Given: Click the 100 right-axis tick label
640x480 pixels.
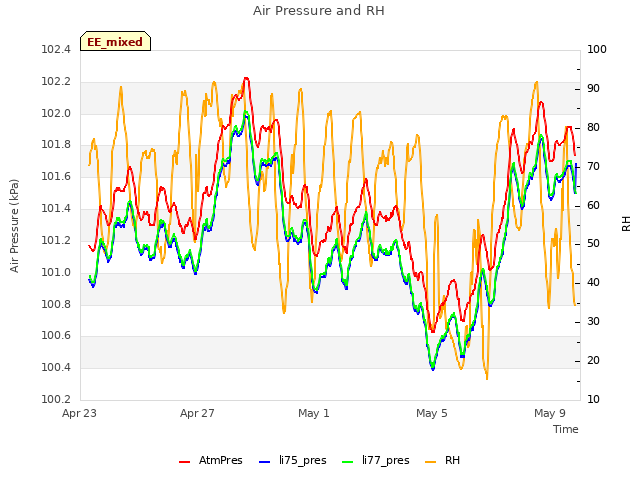Looking at the screenshot, I should coord(596,50).
